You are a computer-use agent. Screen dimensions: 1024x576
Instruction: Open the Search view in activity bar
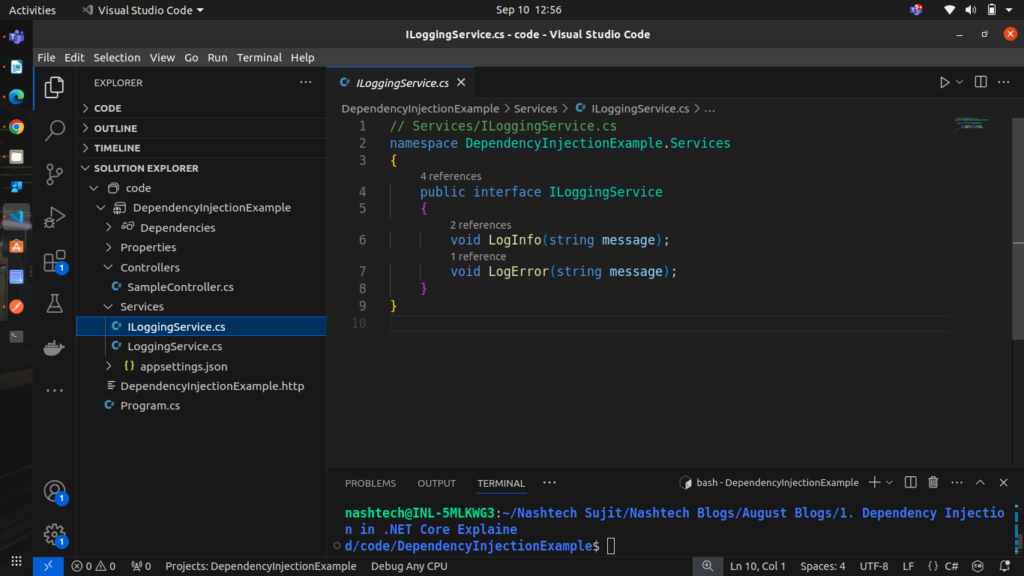pyautogui.click(x=55, y=130)
